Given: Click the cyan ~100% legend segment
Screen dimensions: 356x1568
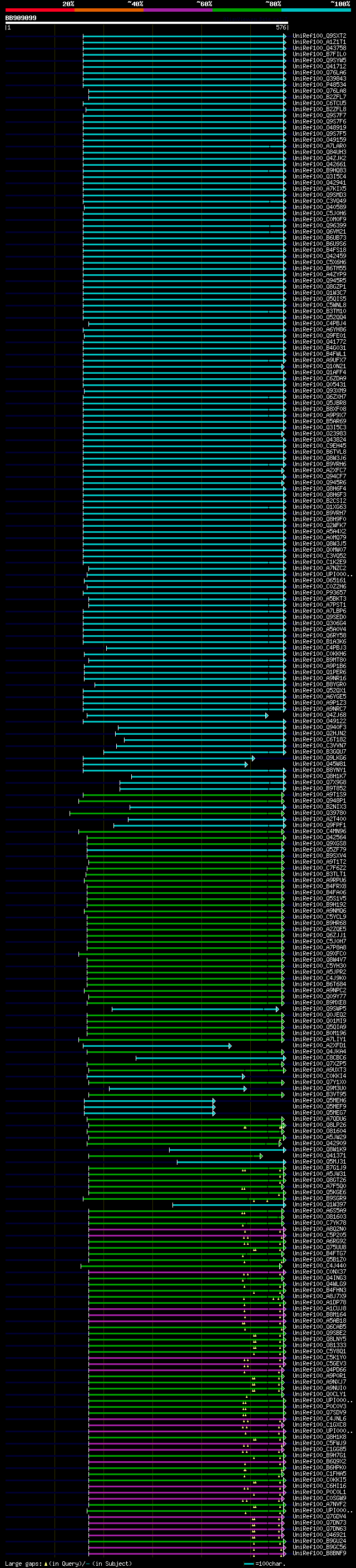Looking at the screenshot, I should (316, 11).
